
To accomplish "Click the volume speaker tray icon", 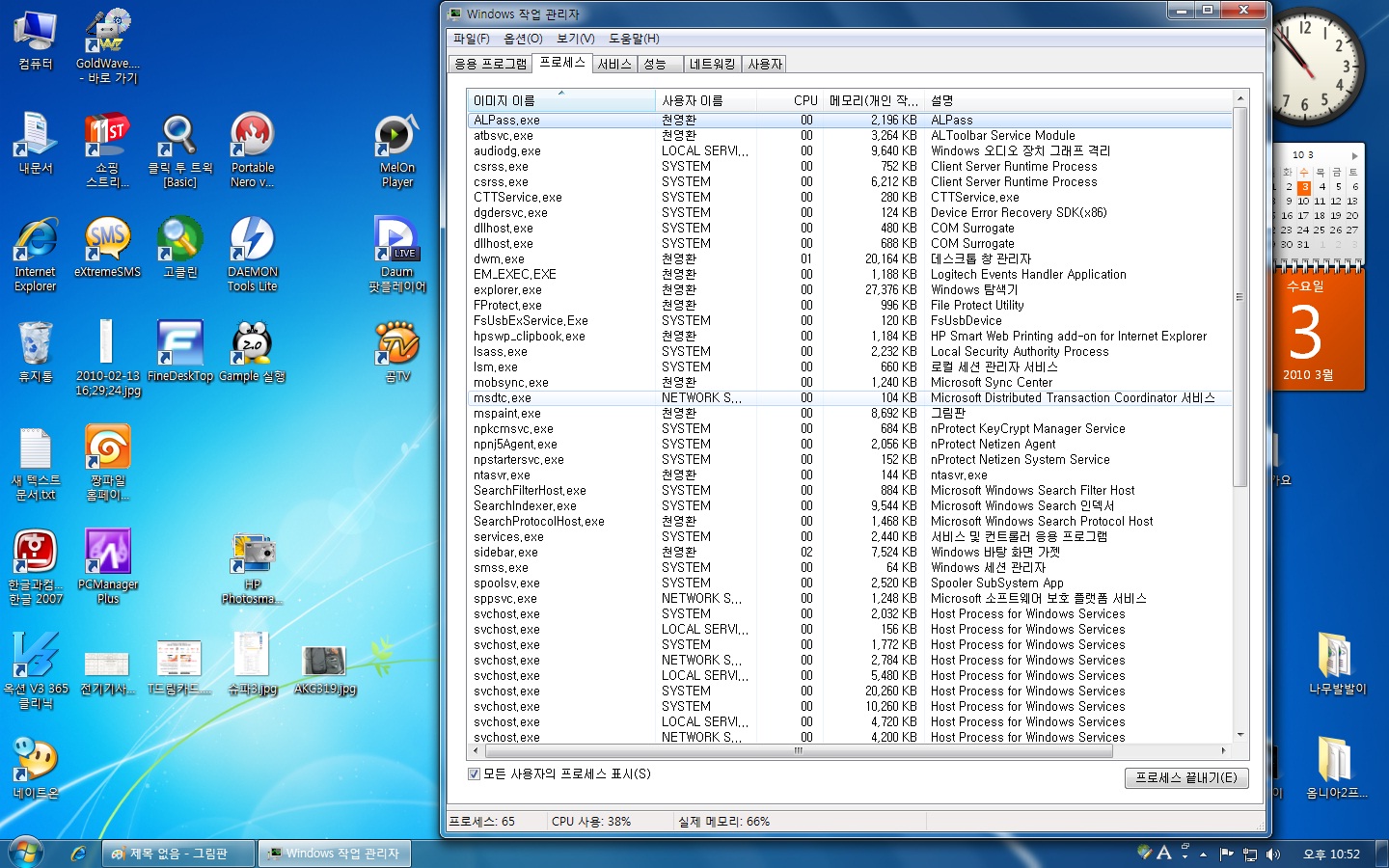I will pos(1272,854).
